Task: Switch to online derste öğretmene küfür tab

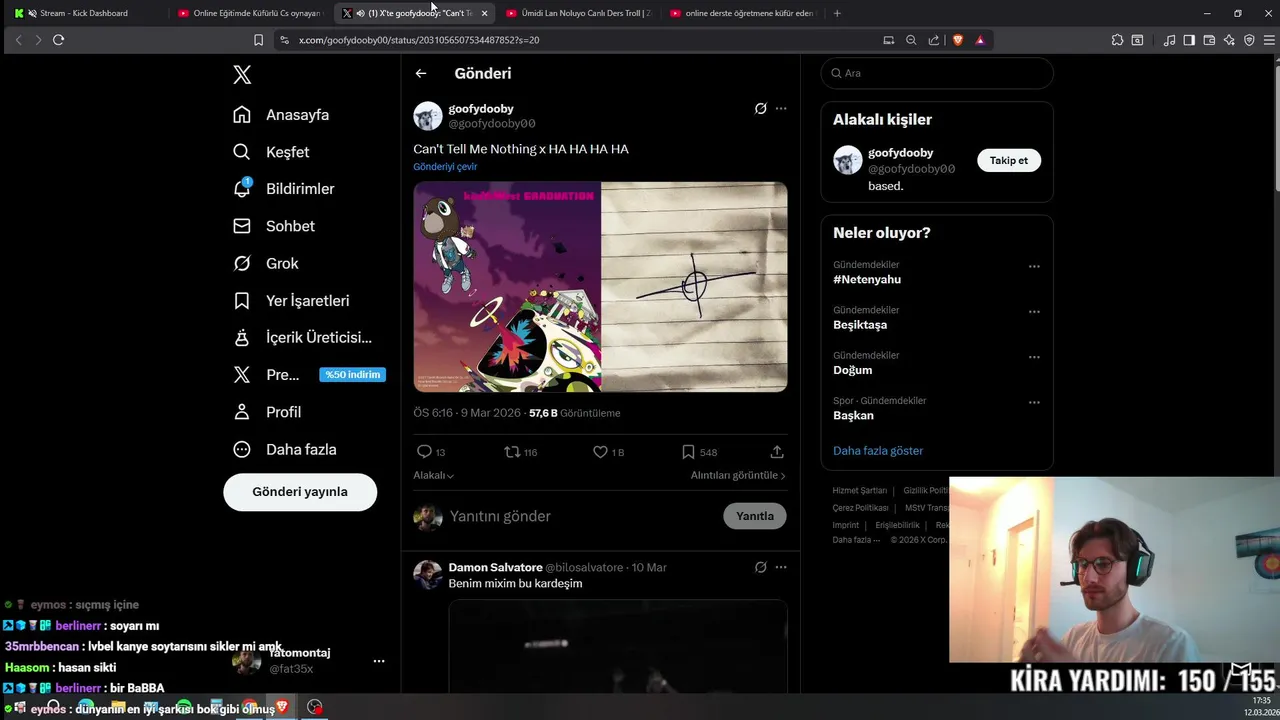Action: coord(742,13)
